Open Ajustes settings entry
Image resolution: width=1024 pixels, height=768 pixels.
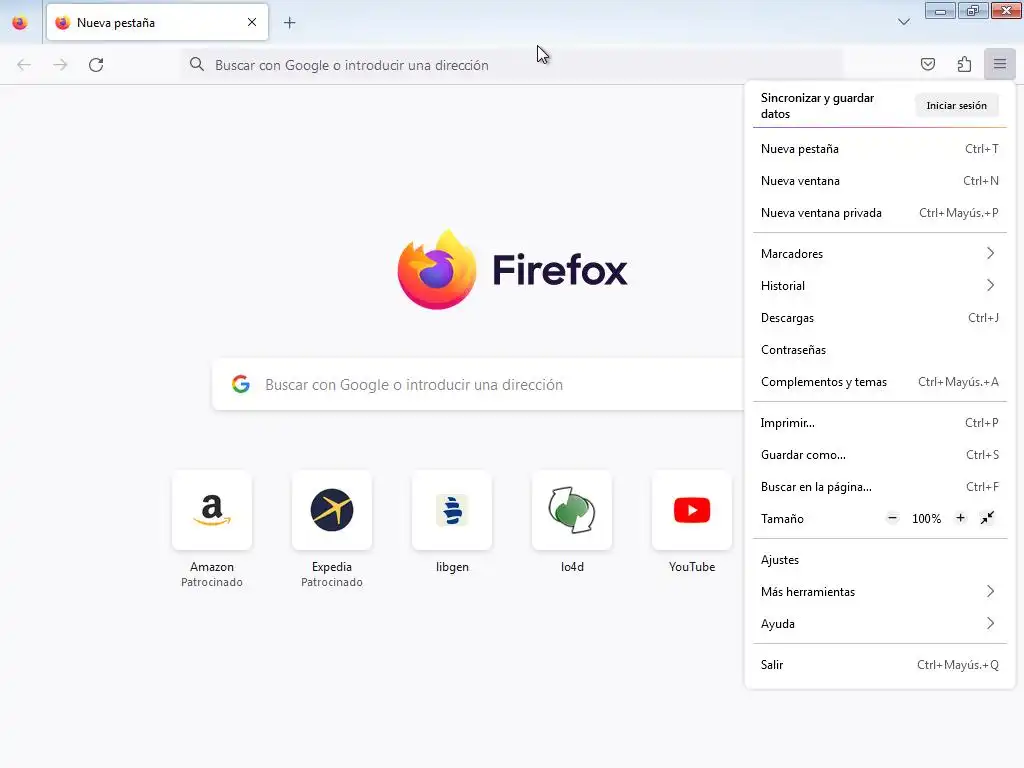879,560
